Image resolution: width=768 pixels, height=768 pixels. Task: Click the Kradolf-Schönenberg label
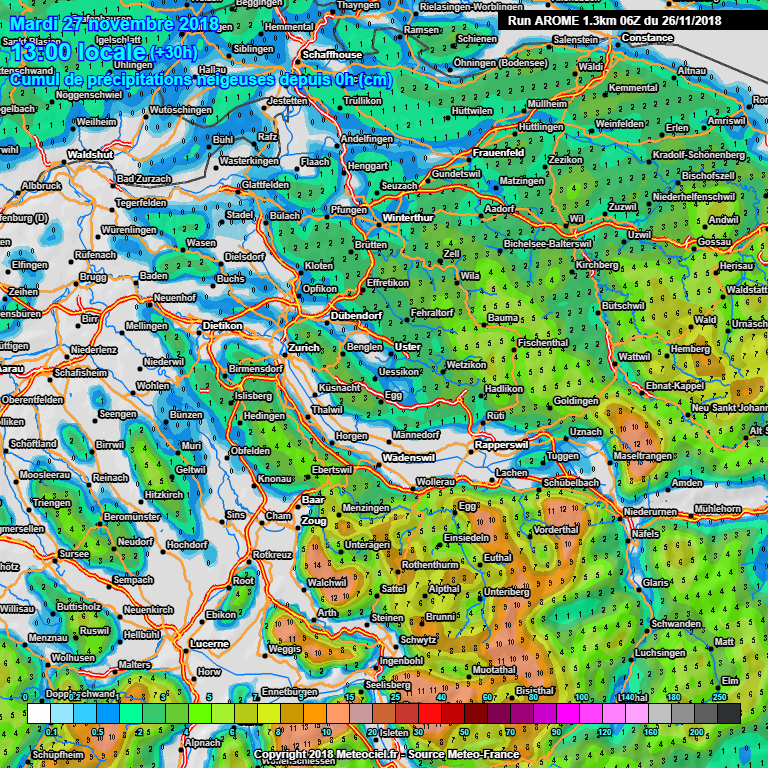click(x=698, y=155)
